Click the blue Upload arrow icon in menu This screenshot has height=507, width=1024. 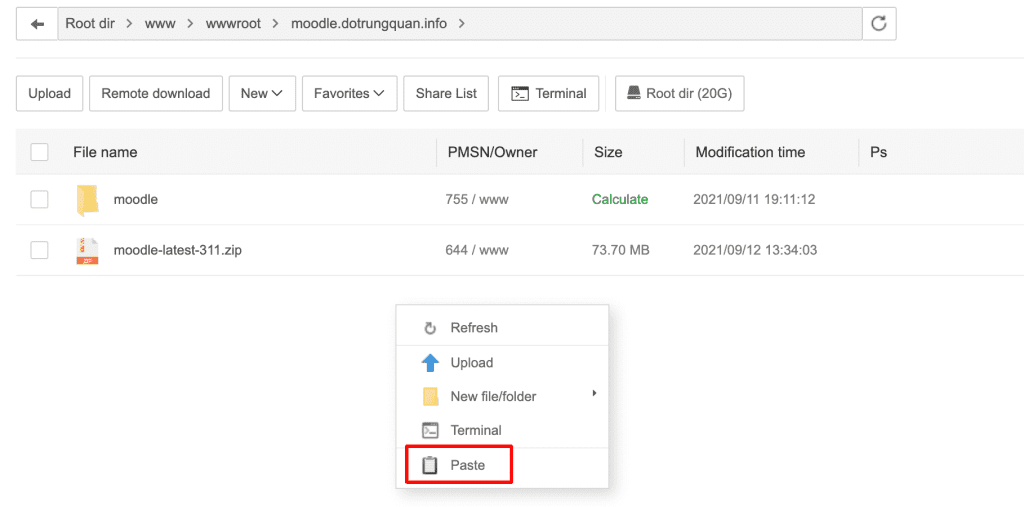(430, 363)
